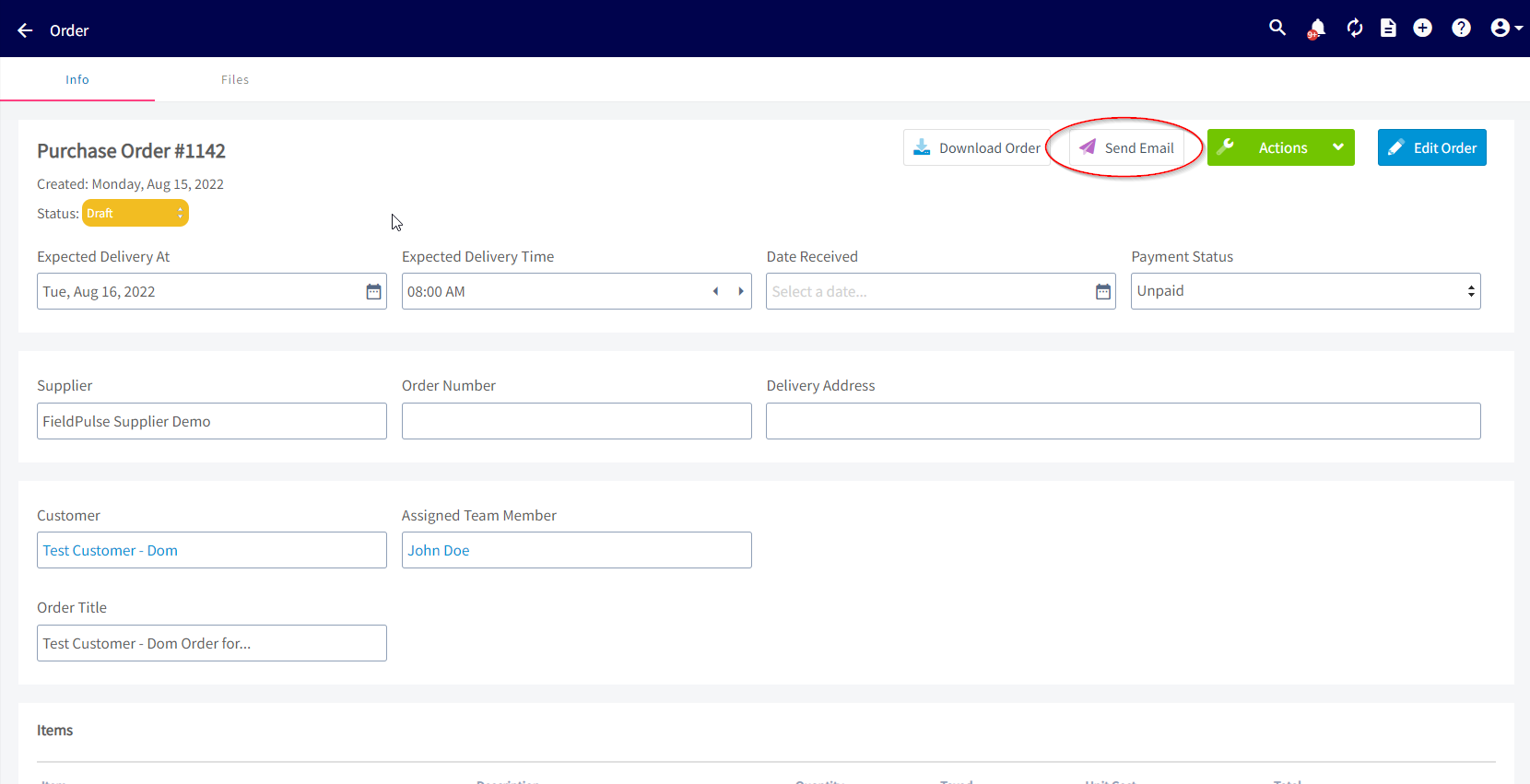The width and height of the screenshot is (1530, 784).
Task: Click Edit Order button
Action: (1432, 147)
